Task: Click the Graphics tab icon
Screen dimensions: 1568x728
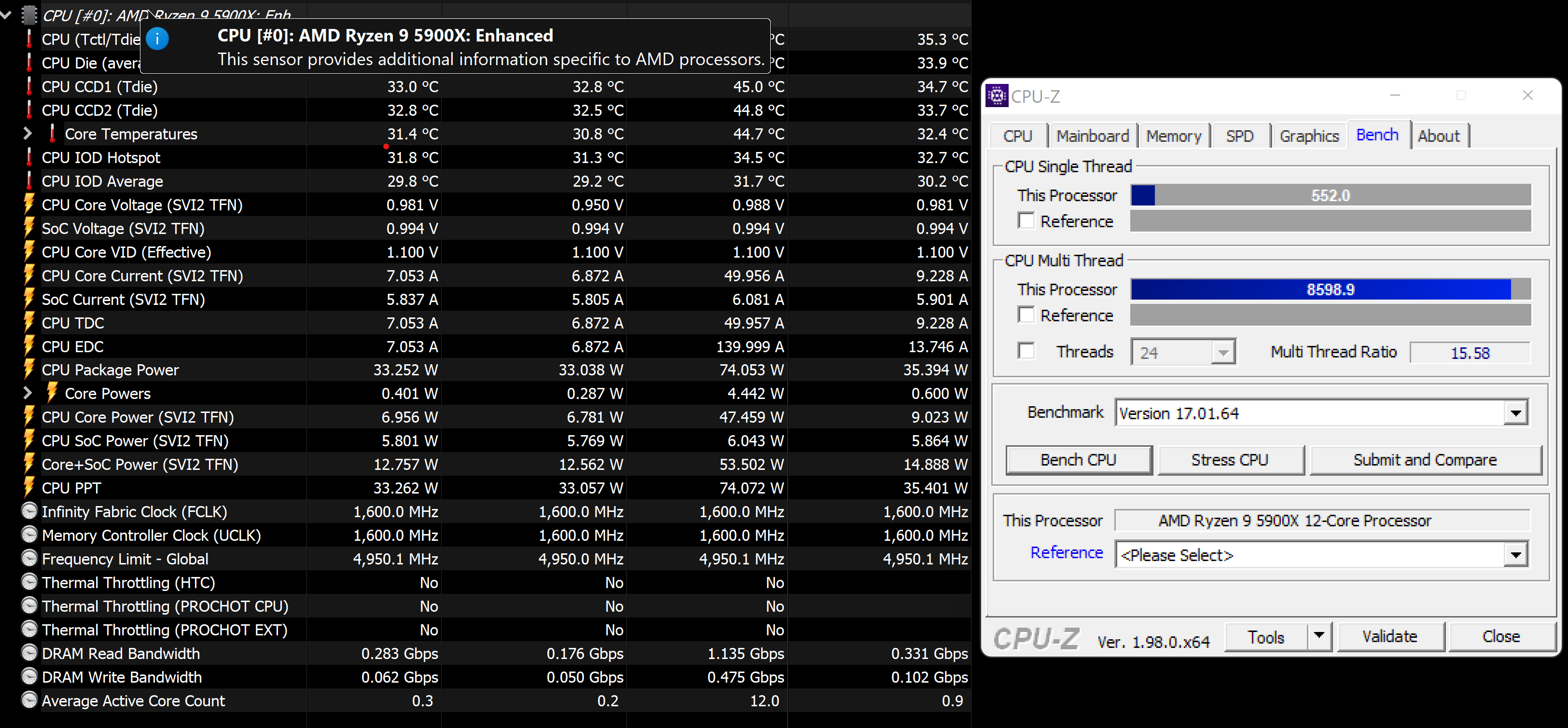Action: tap(1308, 135)
